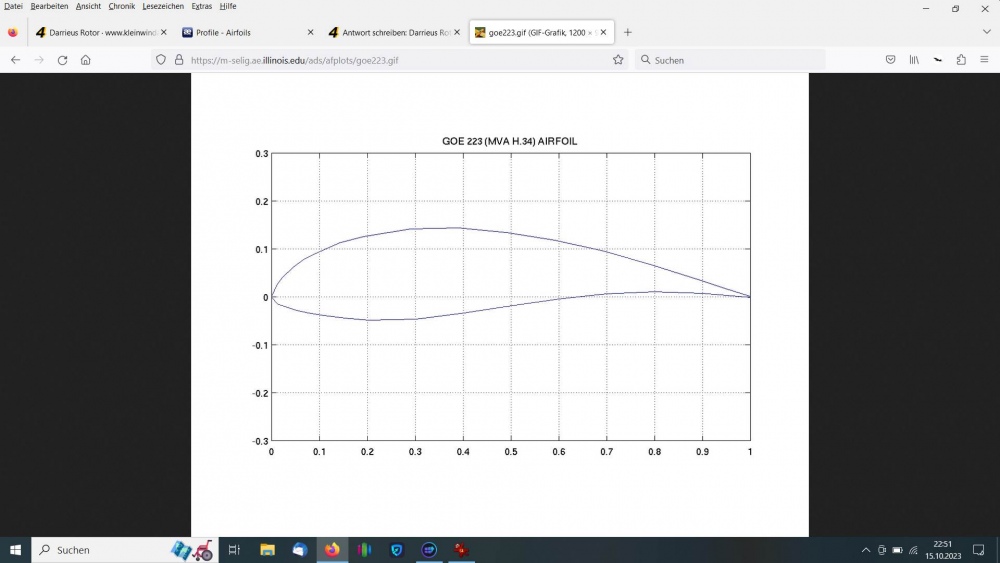Expand the list all tabs dropdown
The width and height of the screenshot is (1000, 563).
(x=986, y=32)
